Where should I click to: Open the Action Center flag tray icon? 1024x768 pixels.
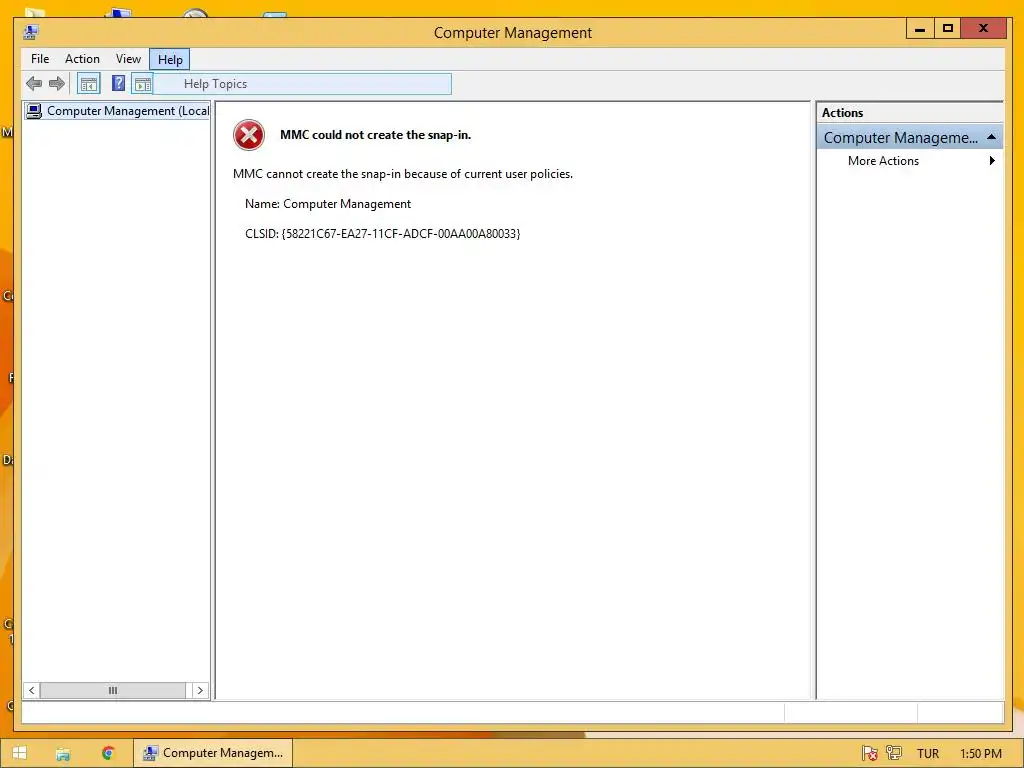(869, 753)
